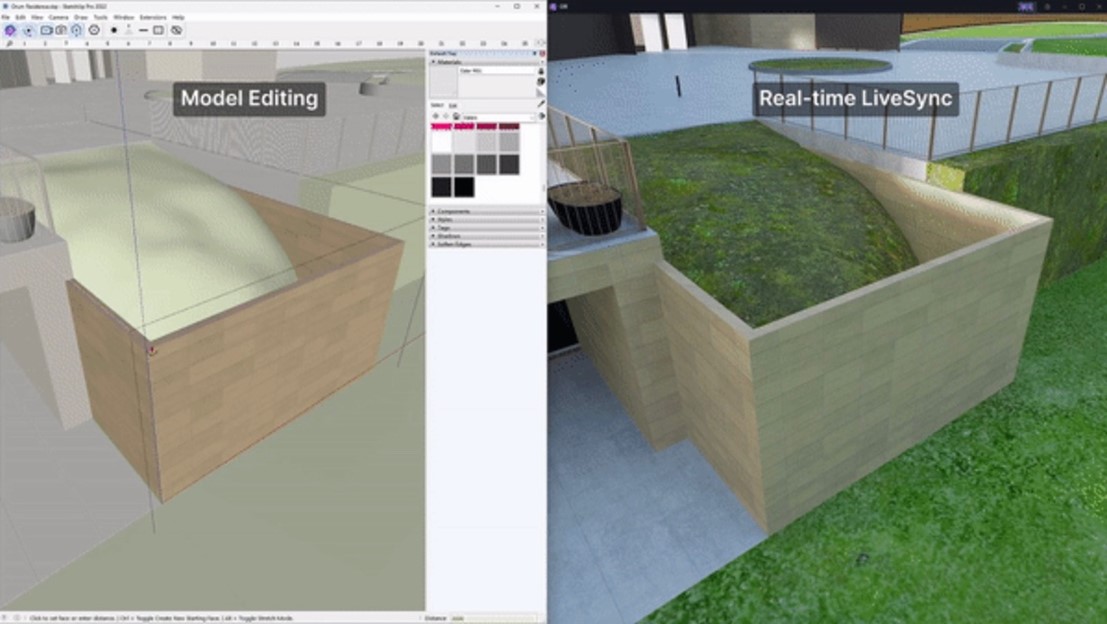Viewport: 1107px width, 624px height.
Task: Click the hidden-eye visibility toolbar icon
Action: 176,30
